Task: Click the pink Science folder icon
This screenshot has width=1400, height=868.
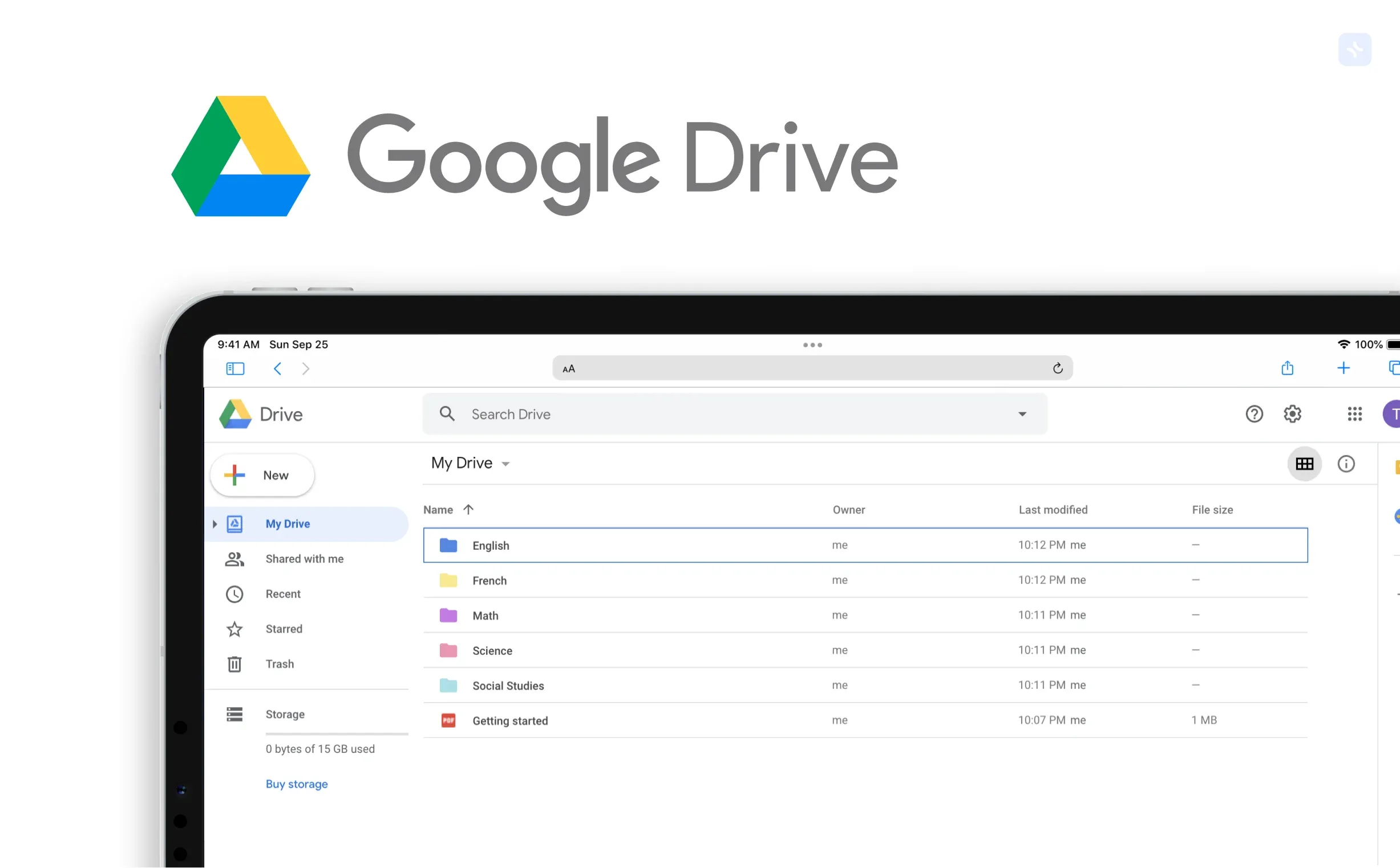Action: point(448,650)
